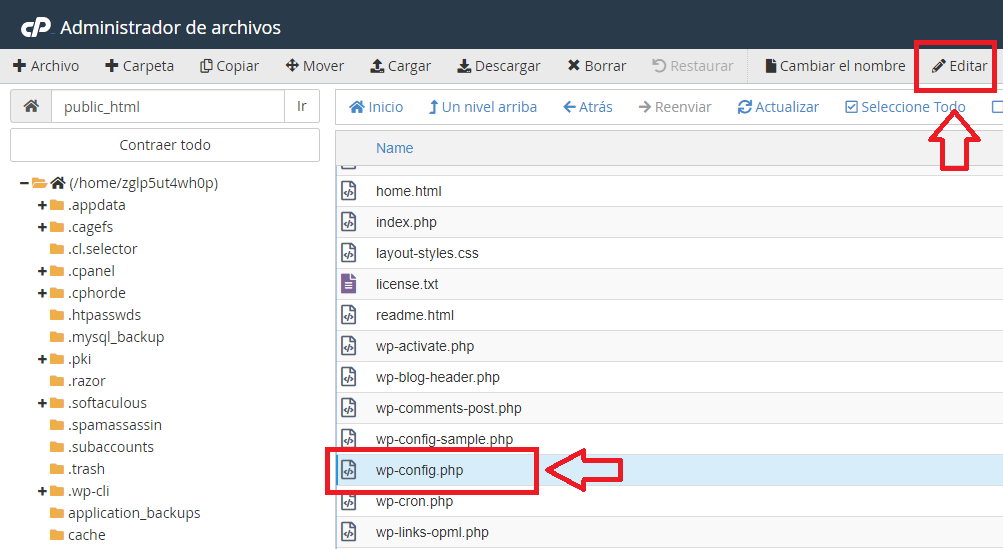Click the wp-config.php file icon

click(349, 470)
